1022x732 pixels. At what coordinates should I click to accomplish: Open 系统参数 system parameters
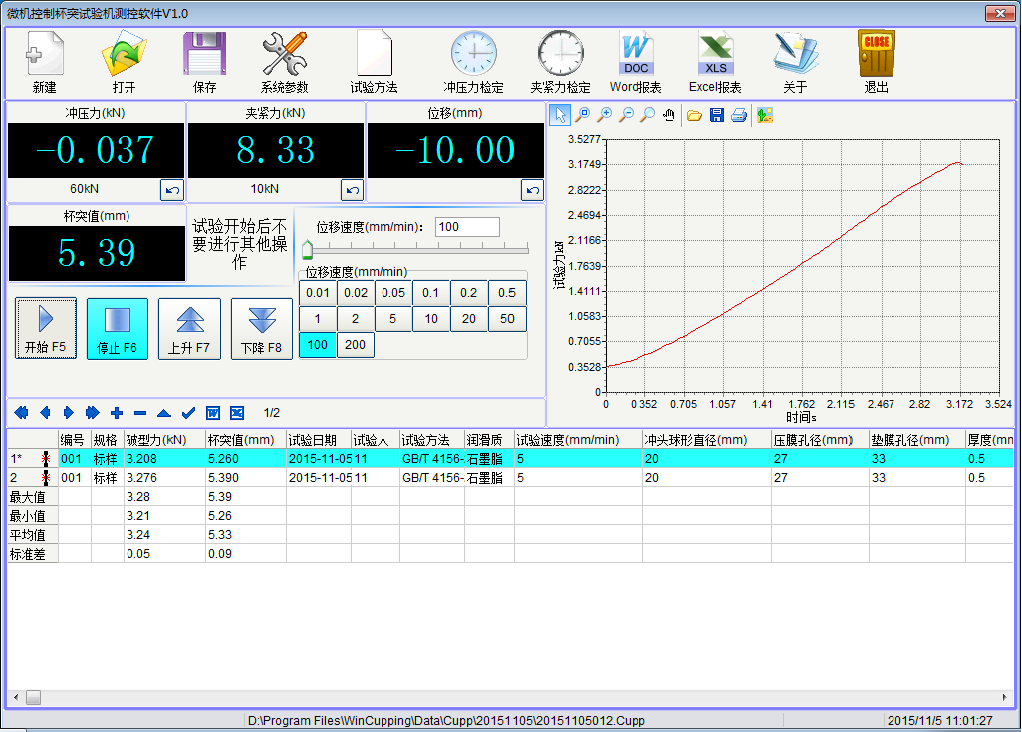[x=285, y=61]
